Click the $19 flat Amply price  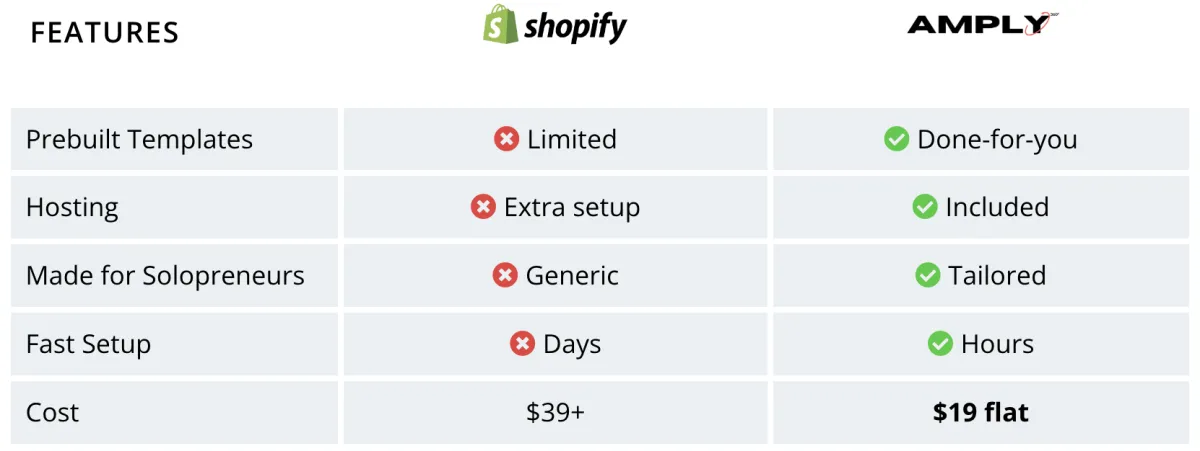pyautogui.click(x=981, y=412)
